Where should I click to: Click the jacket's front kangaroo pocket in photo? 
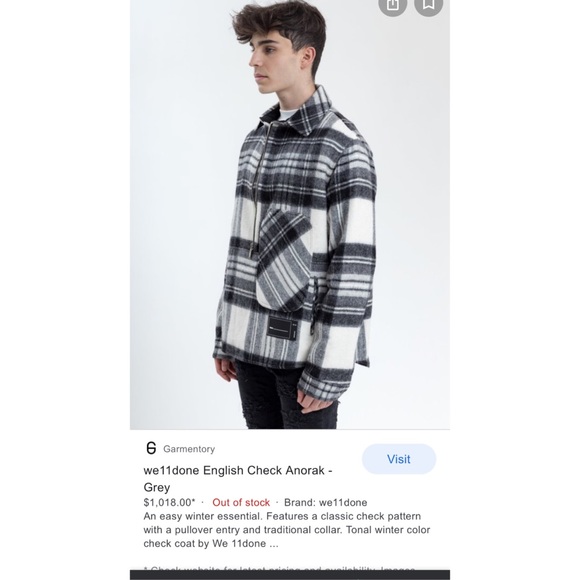[285, 259]
